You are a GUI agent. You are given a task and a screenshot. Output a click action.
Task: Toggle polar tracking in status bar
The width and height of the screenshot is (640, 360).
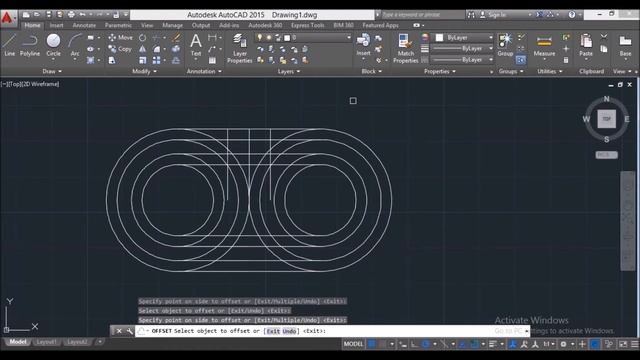426,344
